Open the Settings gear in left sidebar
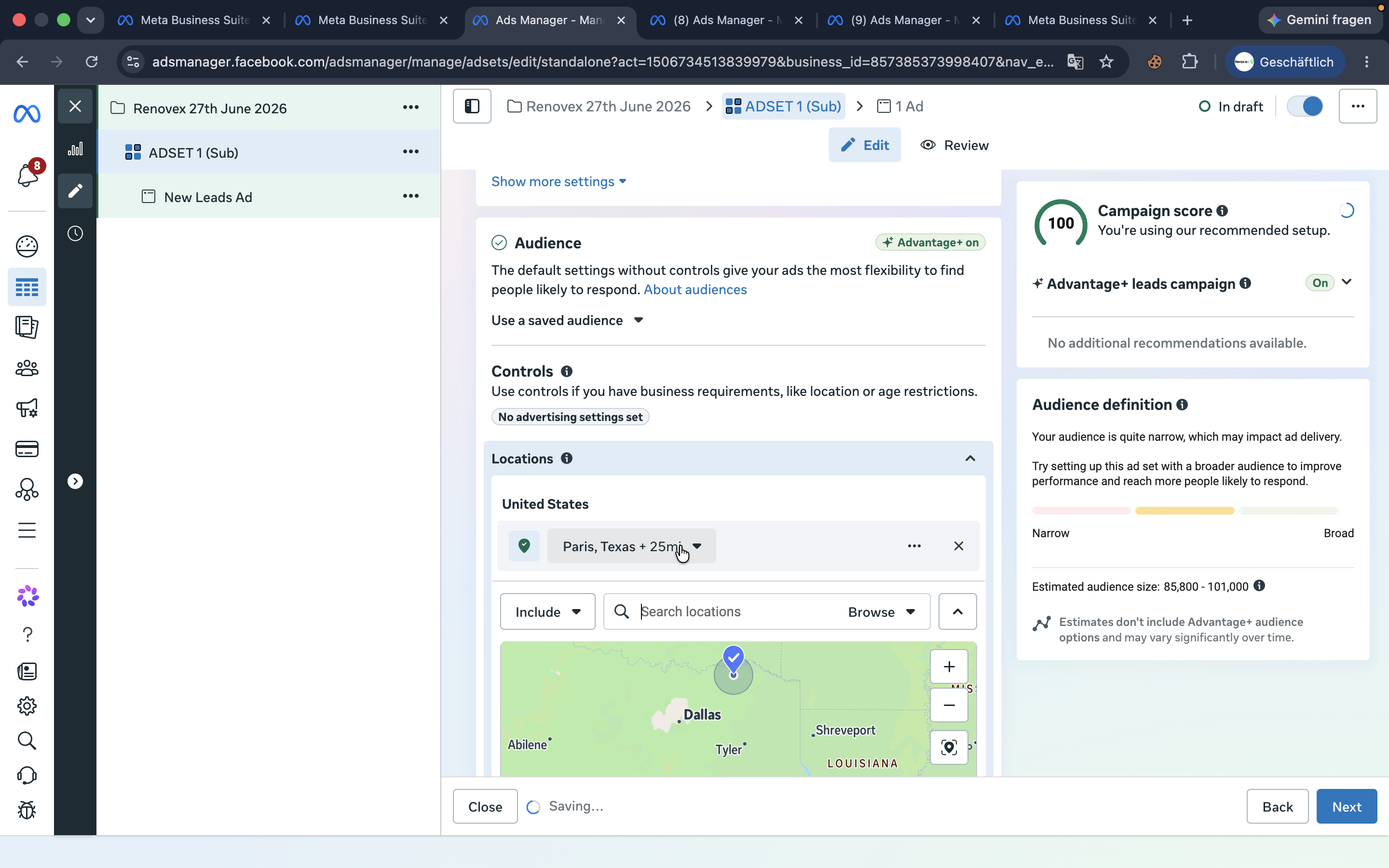Screen dimensions: 1389x868 click(x=27, y=706)
